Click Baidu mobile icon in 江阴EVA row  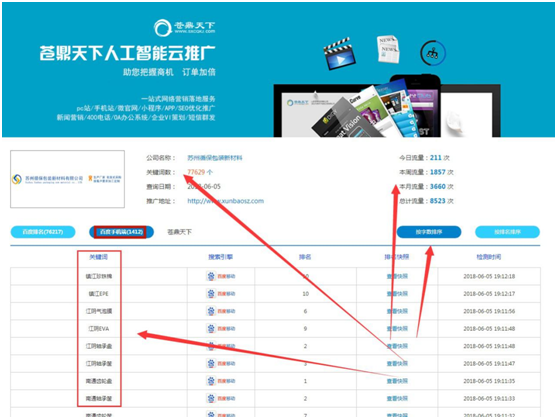tap(211, 328)
